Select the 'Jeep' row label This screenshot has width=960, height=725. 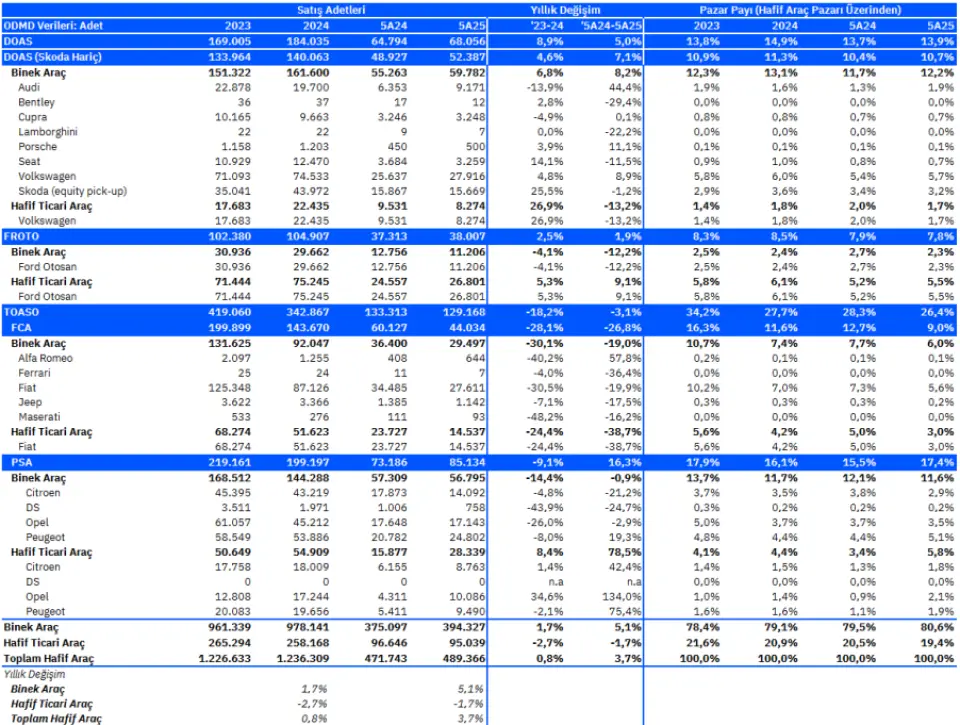click(x=30, y=402)
